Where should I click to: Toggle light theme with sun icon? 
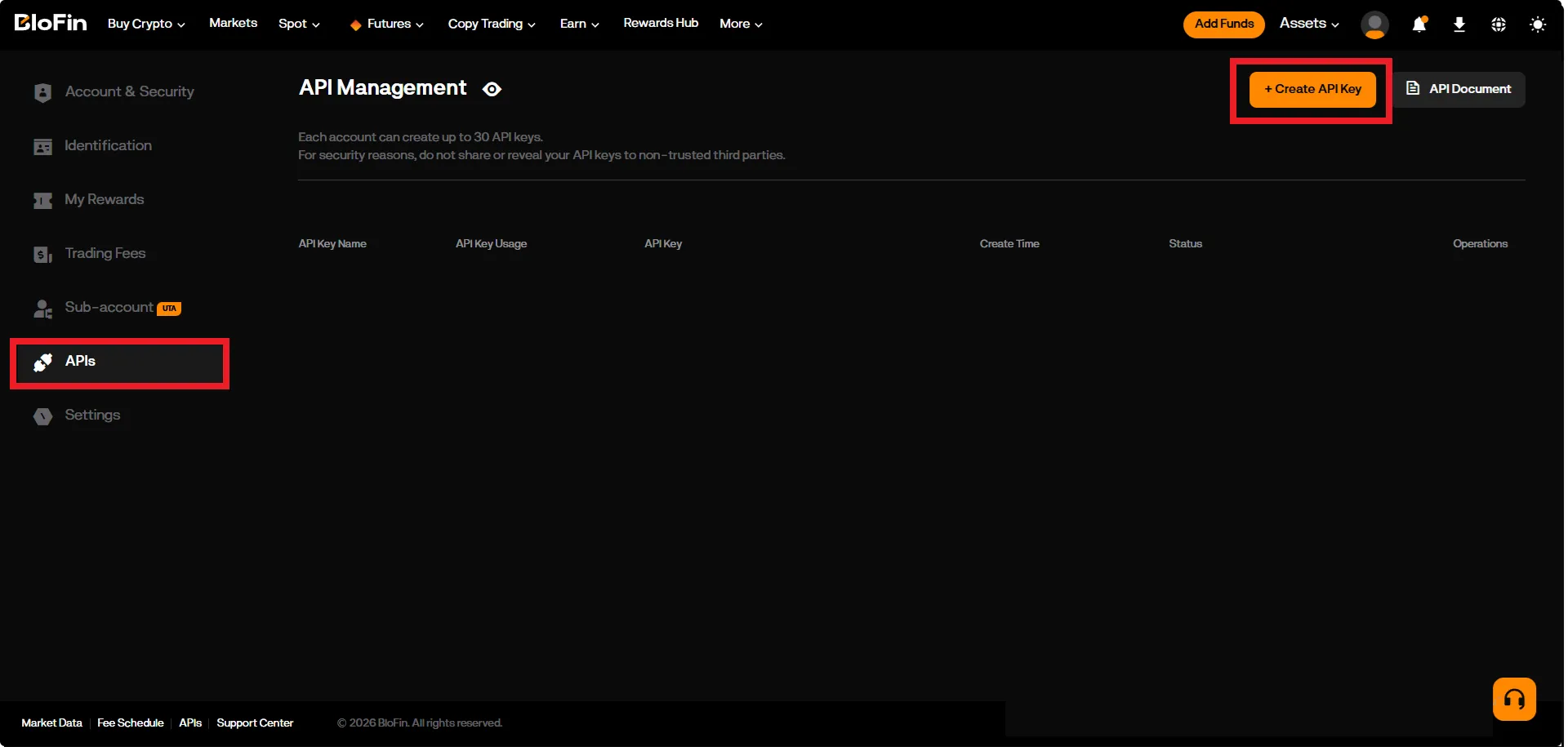click(1538, 24)
